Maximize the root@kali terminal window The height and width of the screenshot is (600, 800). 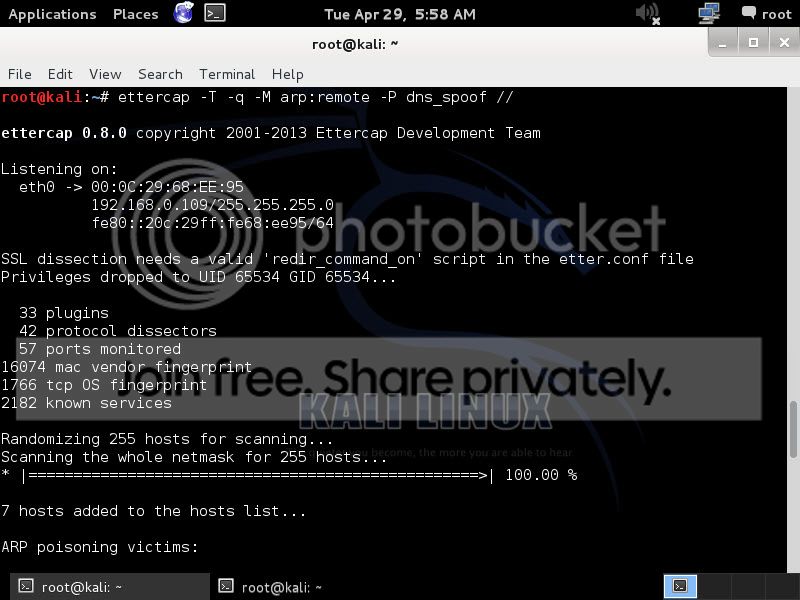click(x=753, y=43)
